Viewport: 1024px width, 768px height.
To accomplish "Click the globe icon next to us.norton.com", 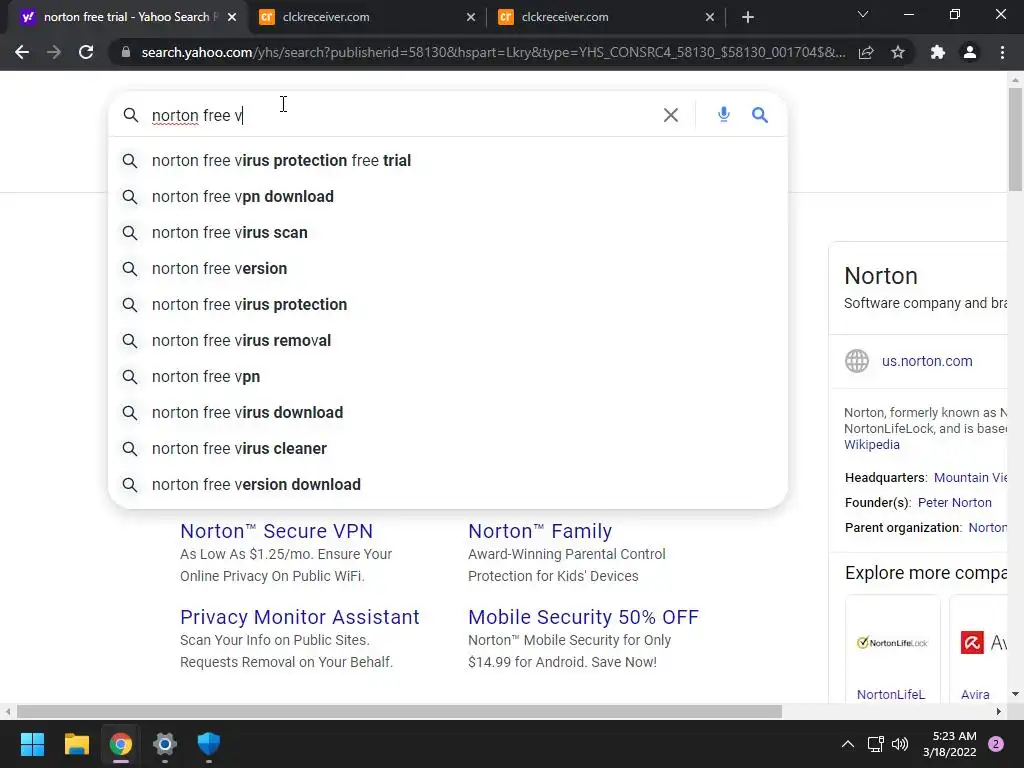I will pos(857,360).
